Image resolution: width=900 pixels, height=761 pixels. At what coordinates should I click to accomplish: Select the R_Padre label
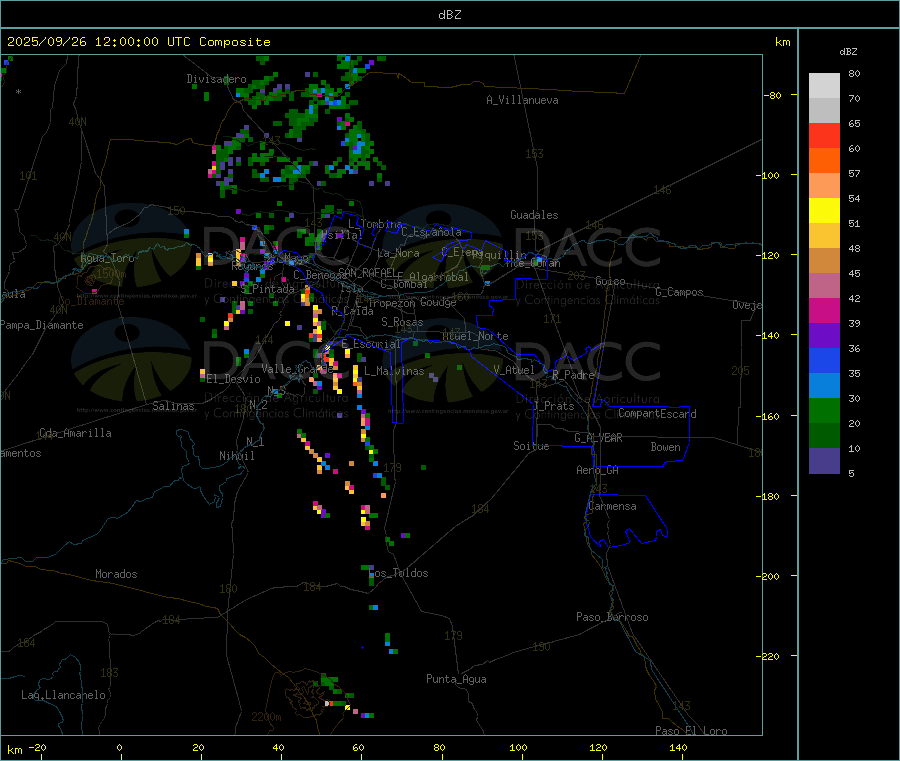[x=573, y=375]
